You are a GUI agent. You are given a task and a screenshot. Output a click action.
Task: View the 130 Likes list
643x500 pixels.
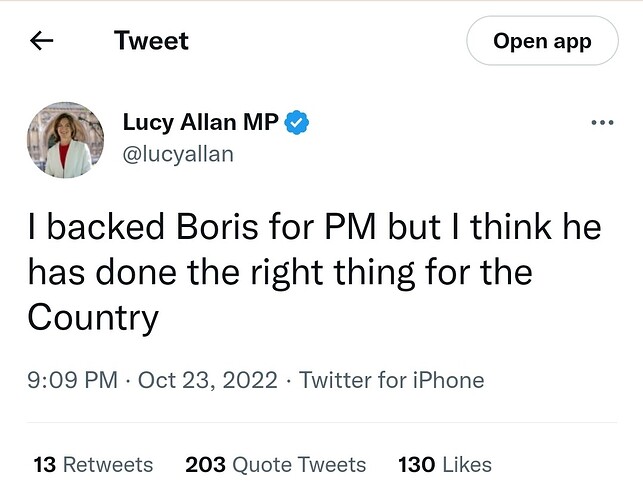(445, 465)
